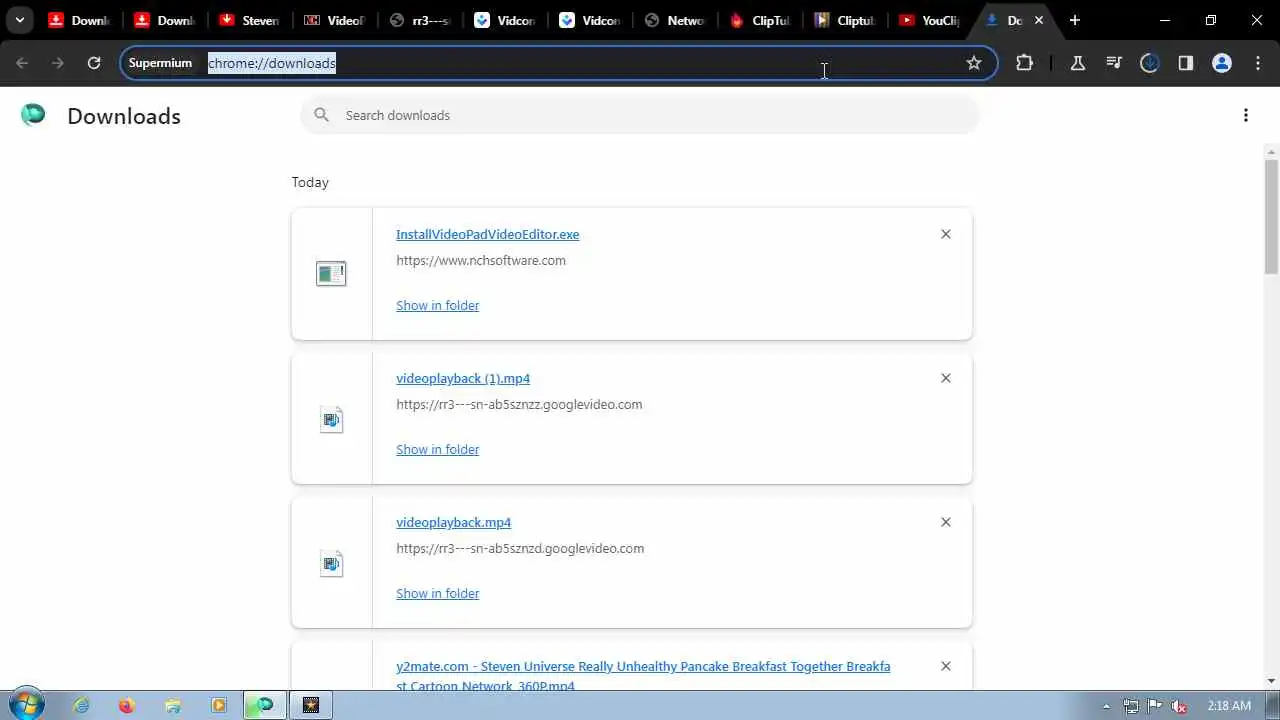
Task: Remove videoplayback.mp4 from list
Action: tap(946, 522)
